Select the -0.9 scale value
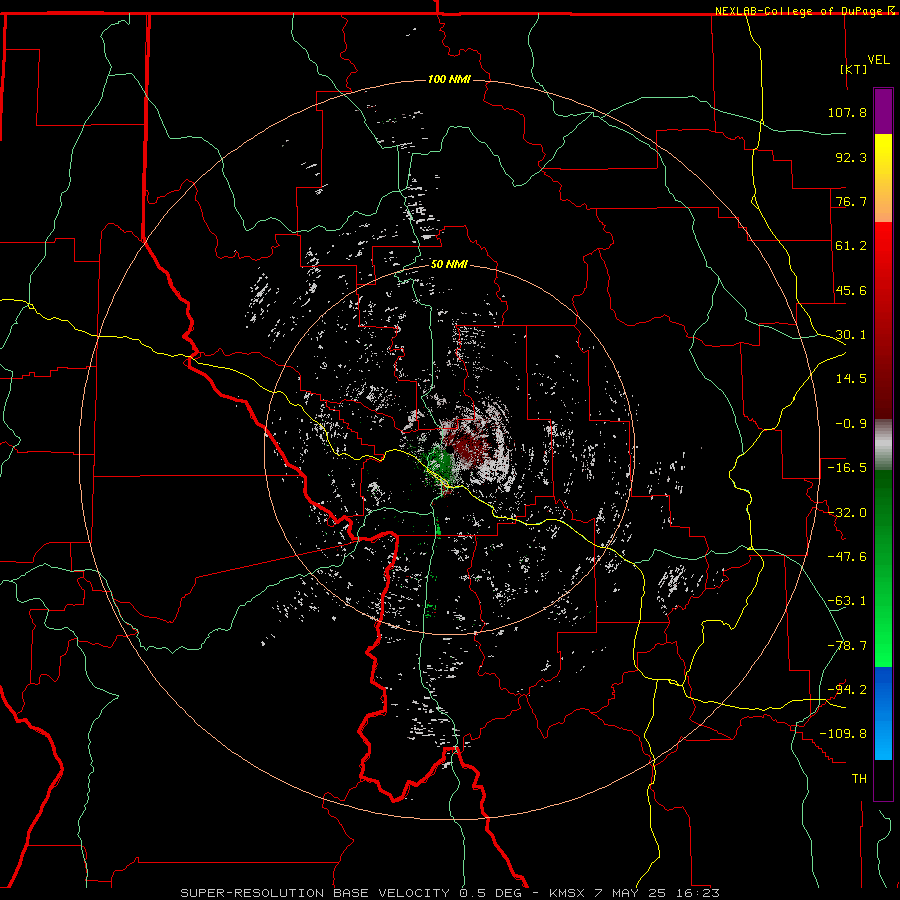This screenshot has height=900, width=900. (x=851, y=424)
